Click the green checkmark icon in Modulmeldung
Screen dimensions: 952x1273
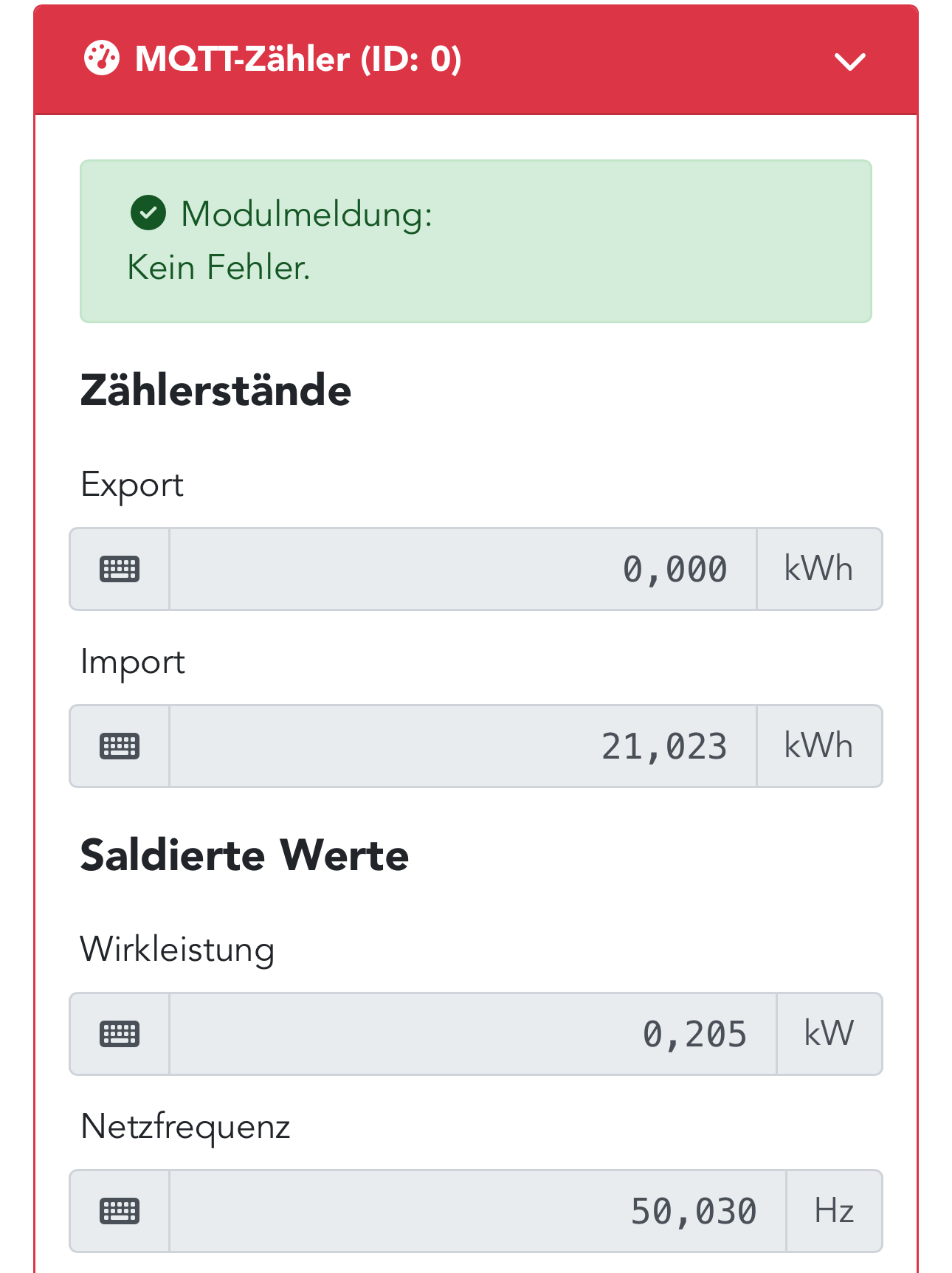point(148,213)
